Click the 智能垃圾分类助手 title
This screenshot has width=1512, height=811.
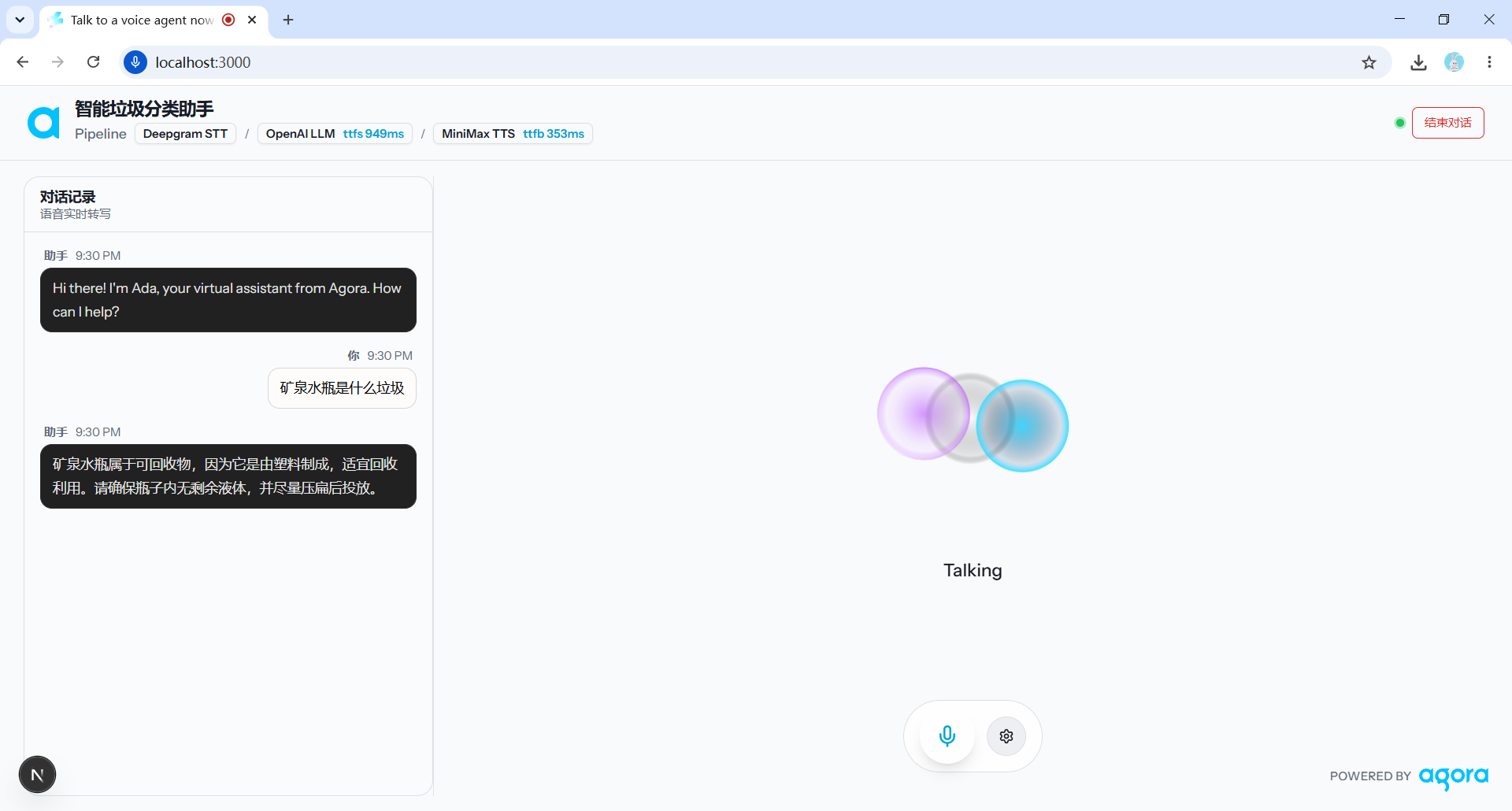(144, 109)
